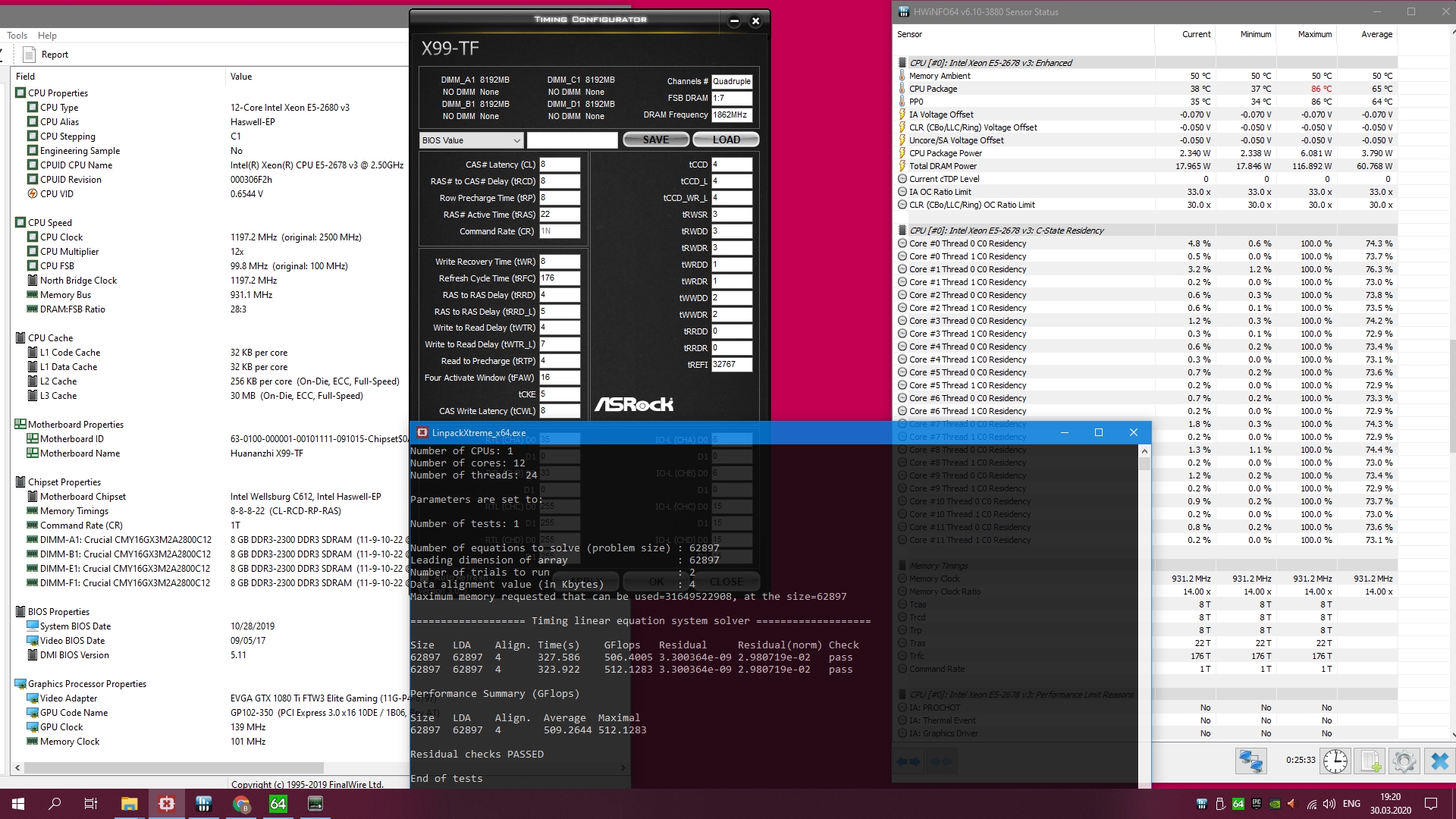
Task: Toggle CPU Properties checkbox in field list
Action: tap(20, 93)
